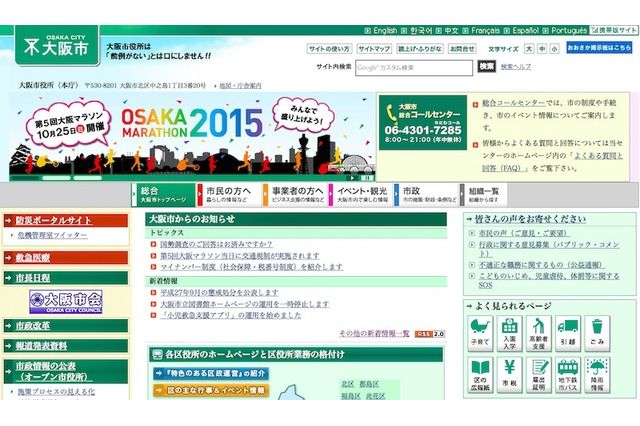
Task: Select the 市民の方へ tab
Action: click(x=229, y=195)
